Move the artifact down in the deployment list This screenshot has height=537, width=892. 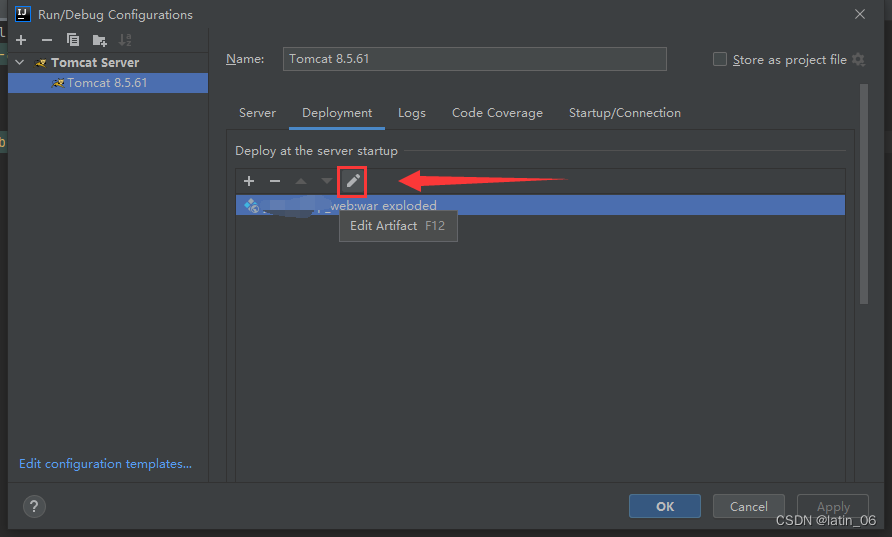coord(327,181)
